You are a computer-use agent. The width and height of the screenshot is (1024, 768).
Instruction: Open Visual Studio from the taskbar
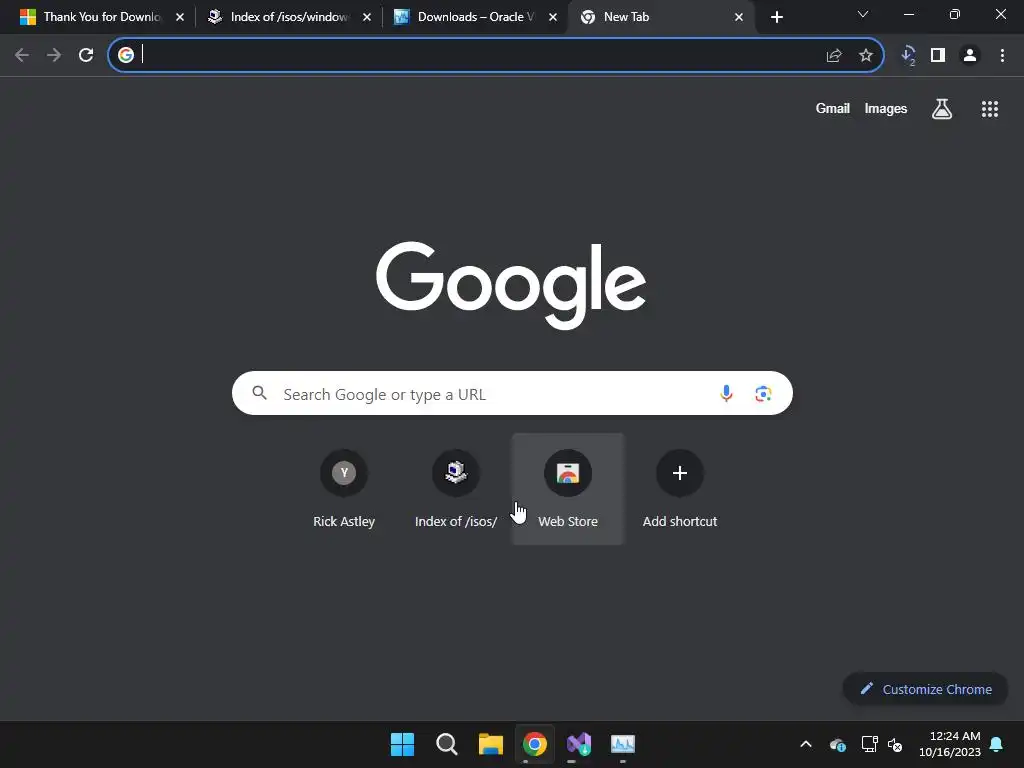click(x=579, y=744)
